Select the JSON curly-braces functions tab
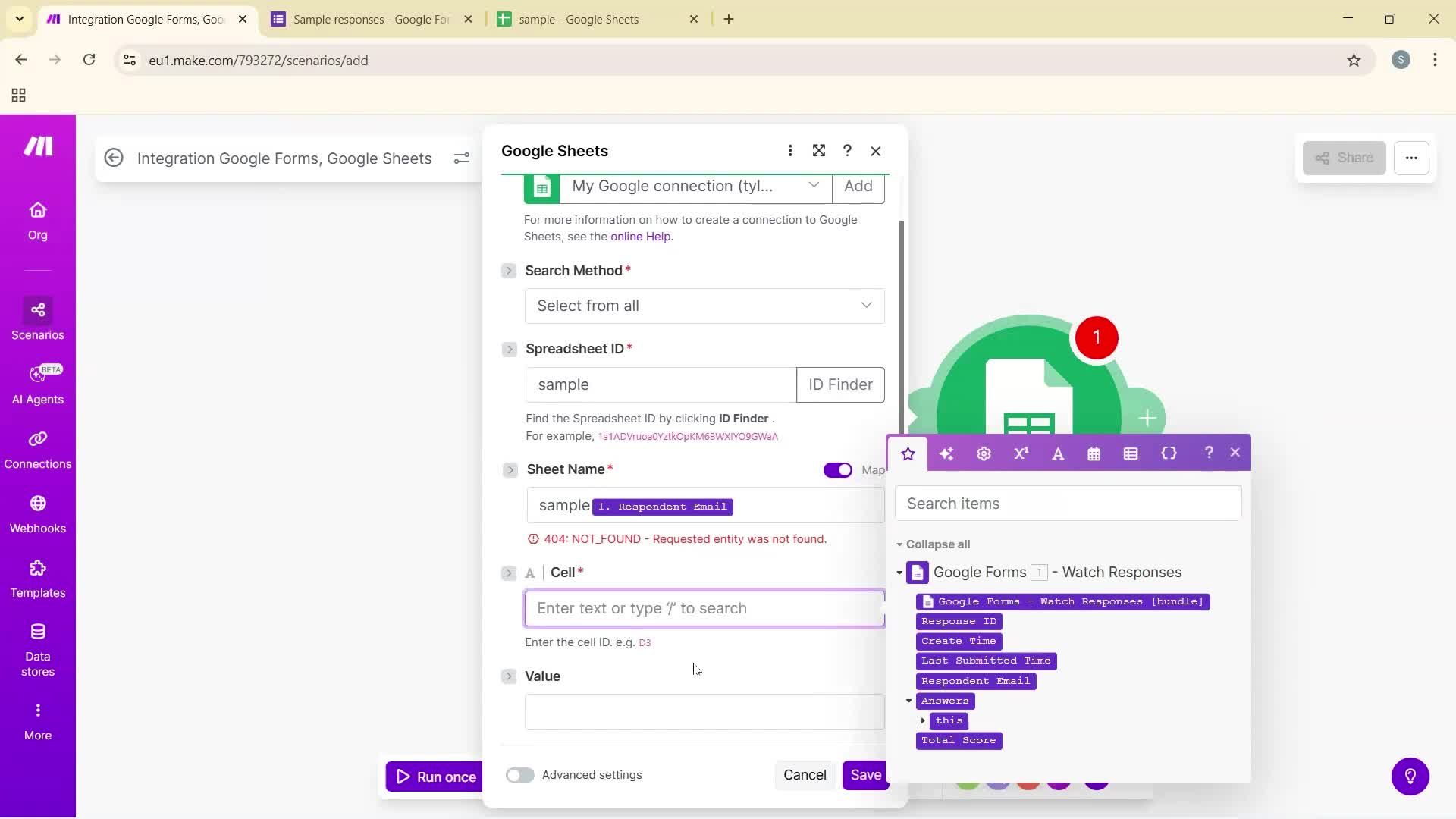Image resolution: width=1456 pixels, height=819 pixels. (x=1169, y=453)
